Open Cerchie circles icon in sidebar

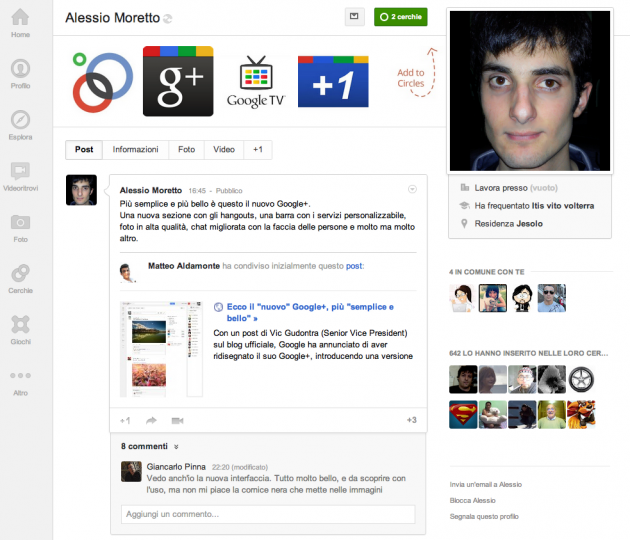click(x=20, y=279)
